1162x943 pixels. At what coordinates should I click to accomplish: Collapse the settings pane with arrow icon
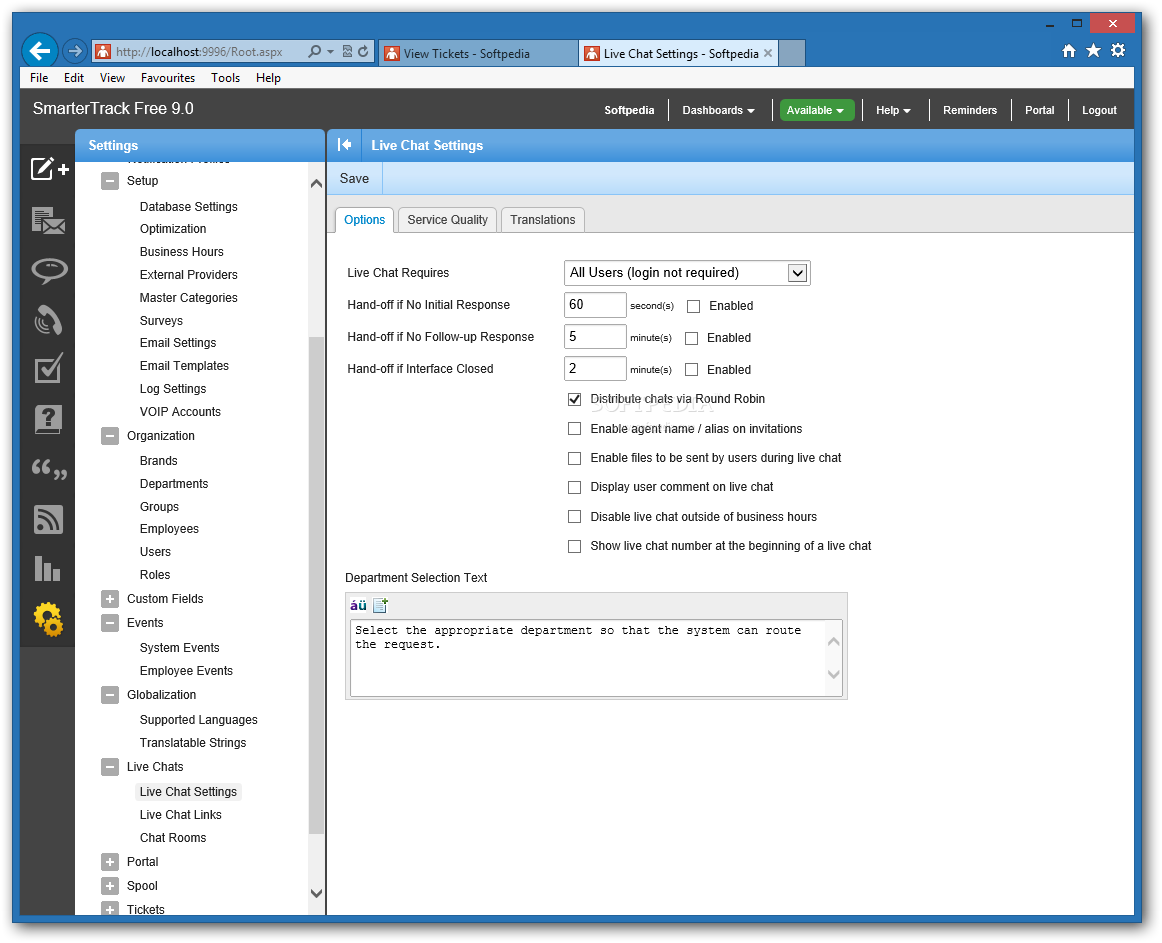[344, 145]
